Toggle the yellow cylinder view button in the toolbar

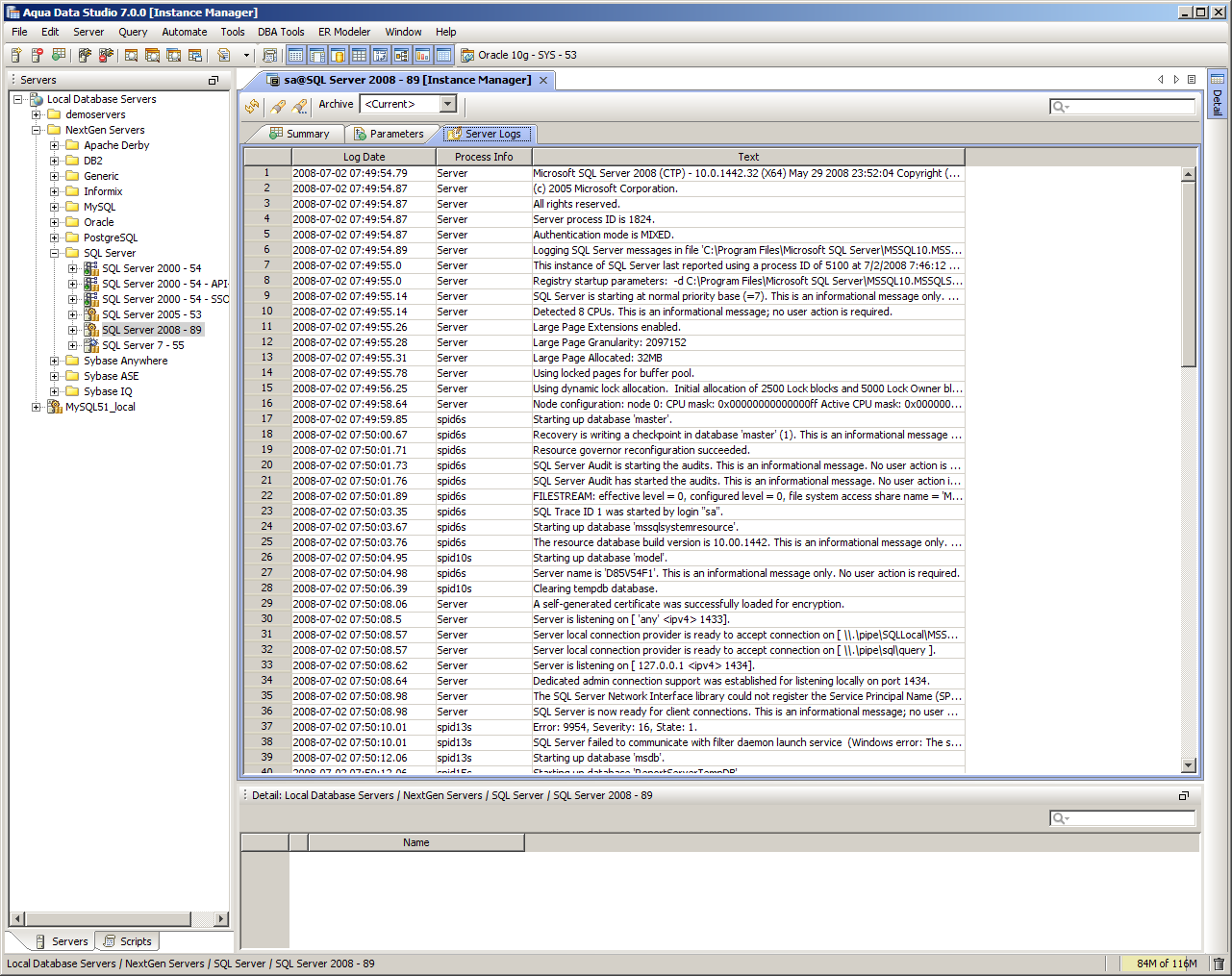tap(338, 56)
